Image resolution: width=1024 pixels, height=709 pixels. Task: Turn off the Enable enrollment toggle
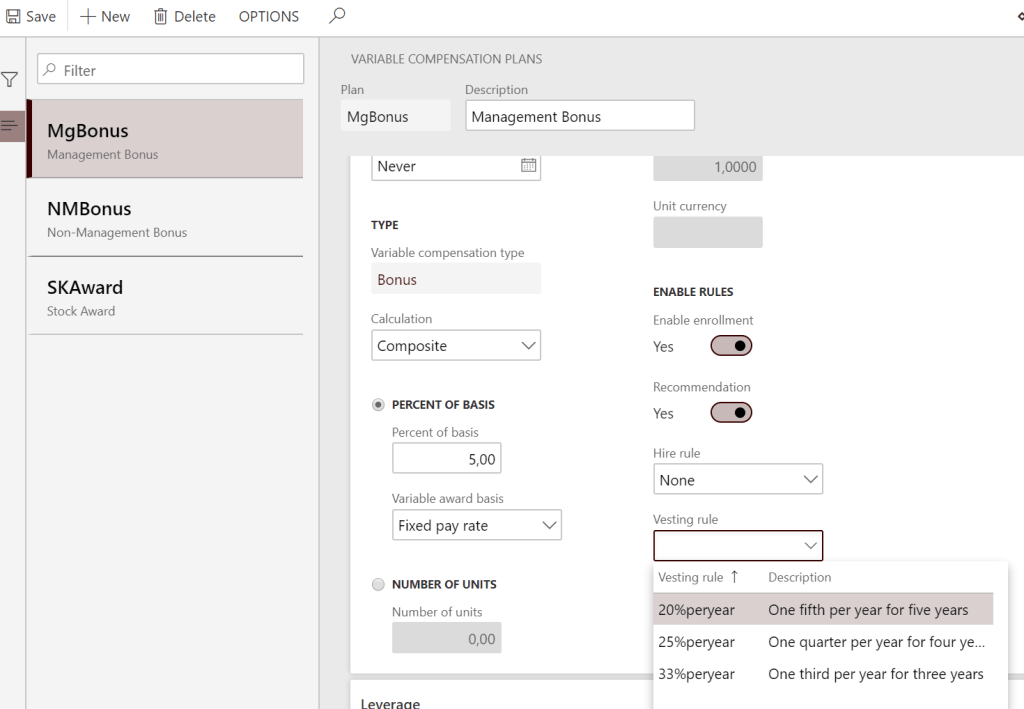[x=731, y=346]
